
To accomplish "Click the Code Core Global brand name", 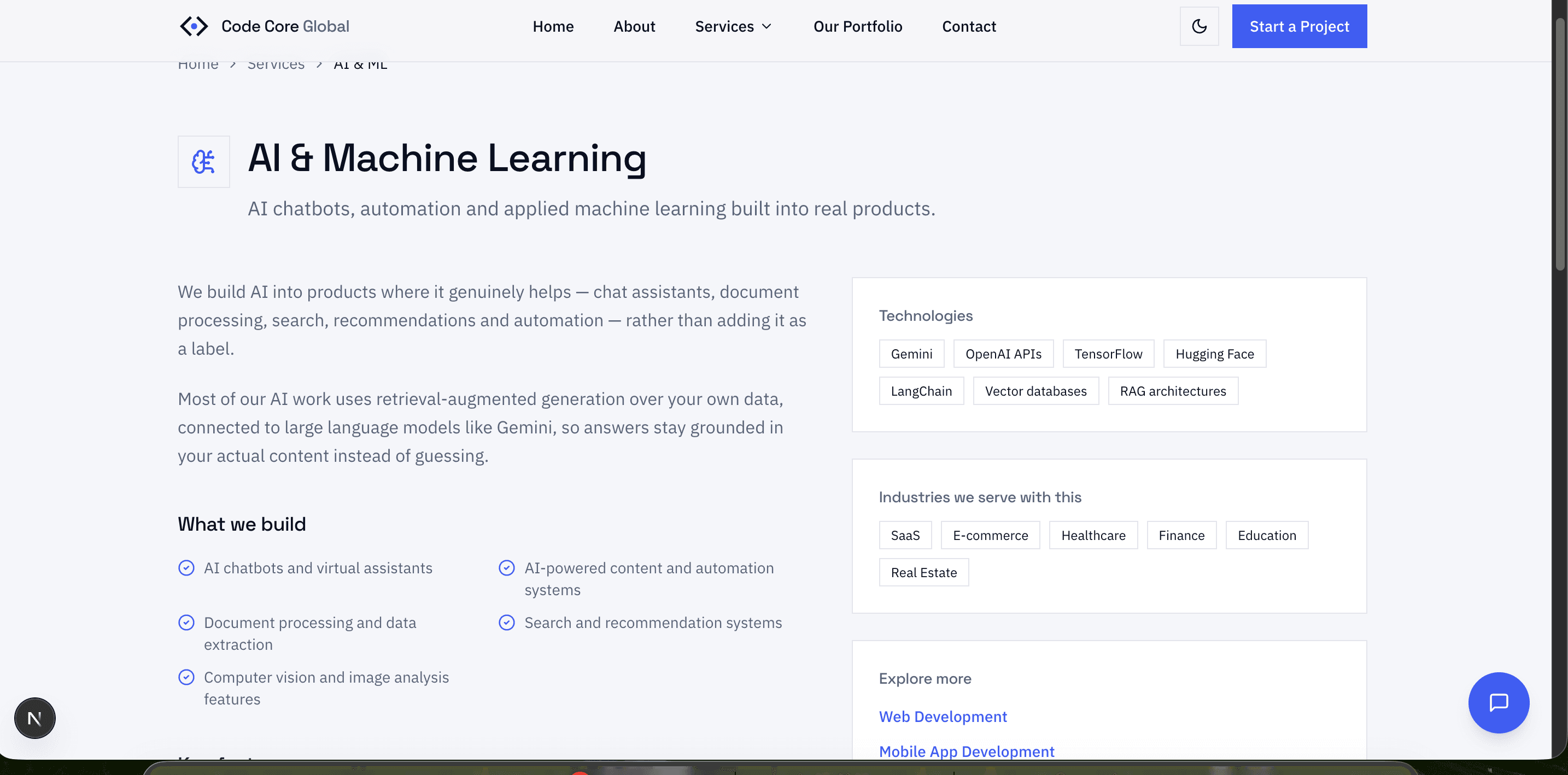I will (x=285, y=26).
